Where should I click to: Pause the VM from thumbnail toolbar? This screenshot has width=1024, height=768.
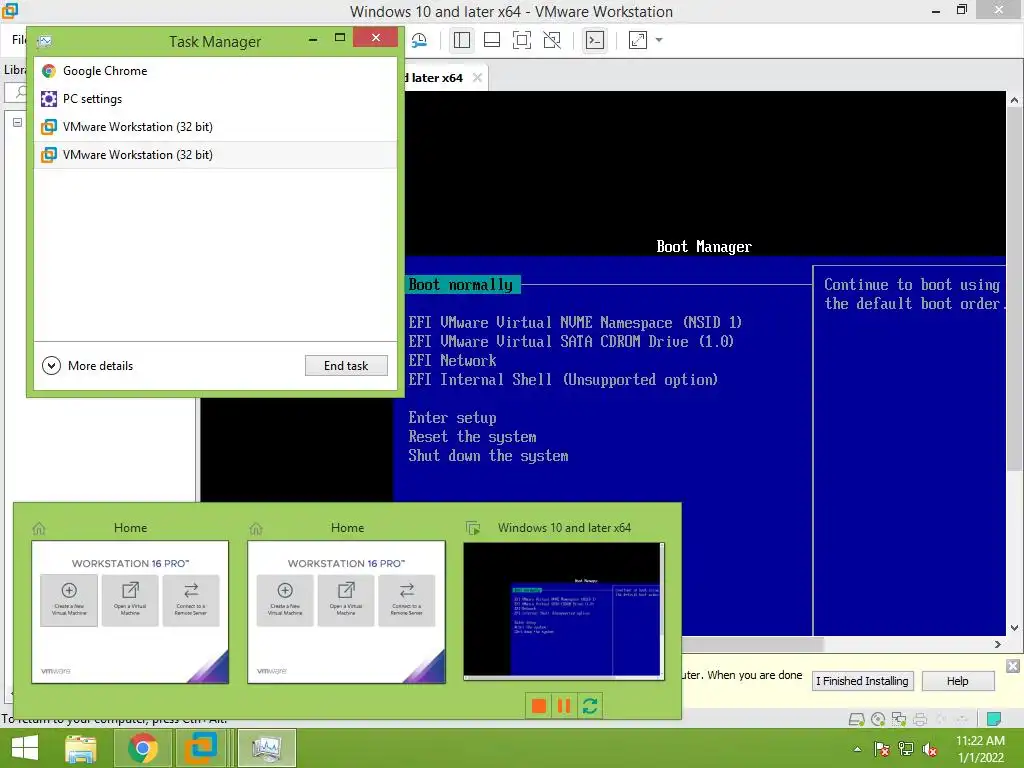tap(564, 706)
